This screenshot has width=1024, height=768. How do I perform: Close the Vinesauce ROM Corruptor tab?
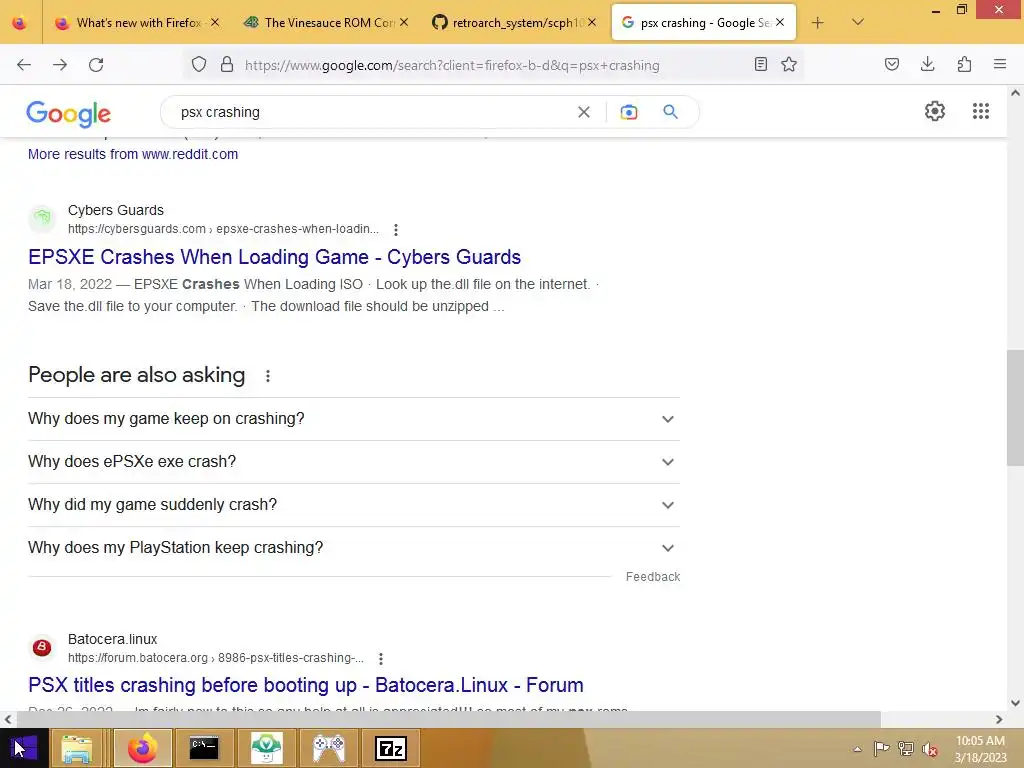[x=404, y=23]
